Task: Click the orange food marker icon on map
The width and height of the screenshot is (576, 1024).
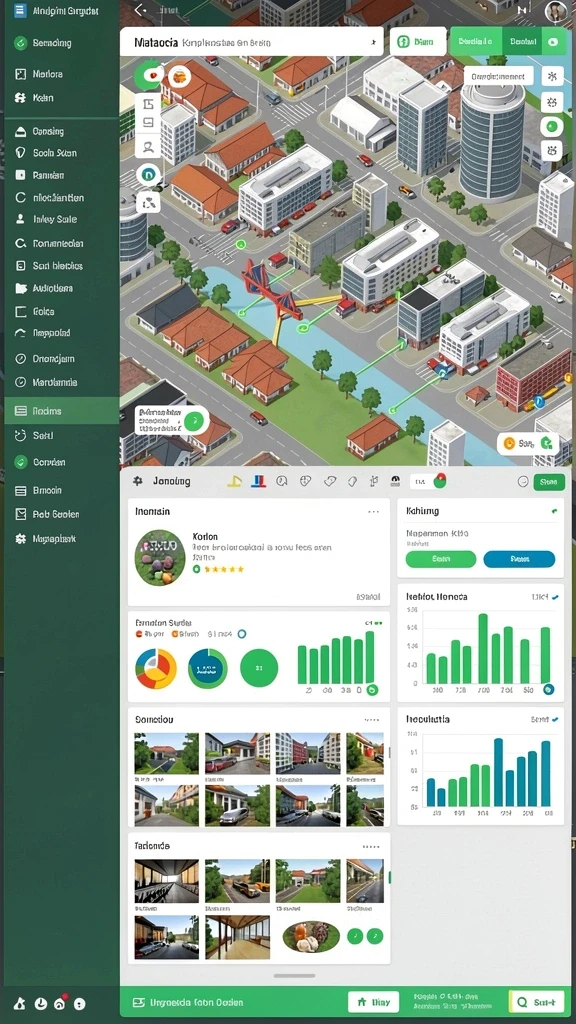Action: pos(179,76)
